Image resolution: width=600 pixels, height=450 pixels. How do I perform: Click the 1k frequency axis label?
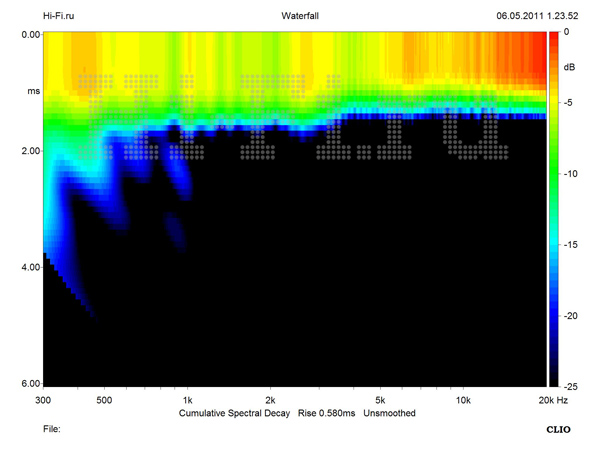[x=186, y=399]
